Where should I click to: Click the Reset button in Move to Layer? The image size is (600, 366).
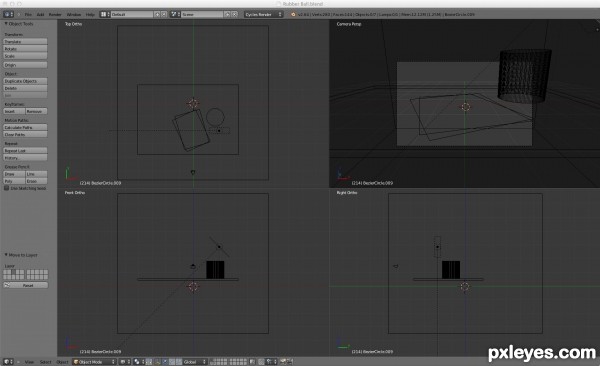tap(25, 285)
